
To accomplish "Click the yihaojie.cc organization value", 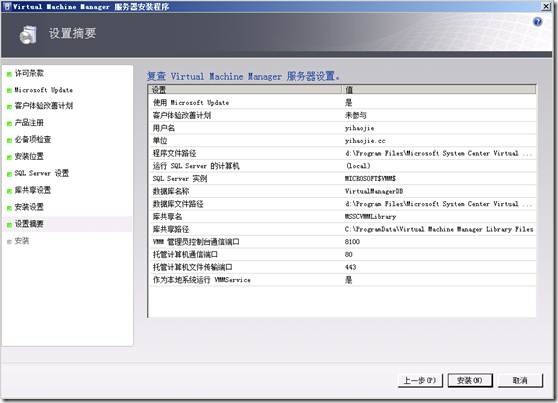I will tap(365, 141).
